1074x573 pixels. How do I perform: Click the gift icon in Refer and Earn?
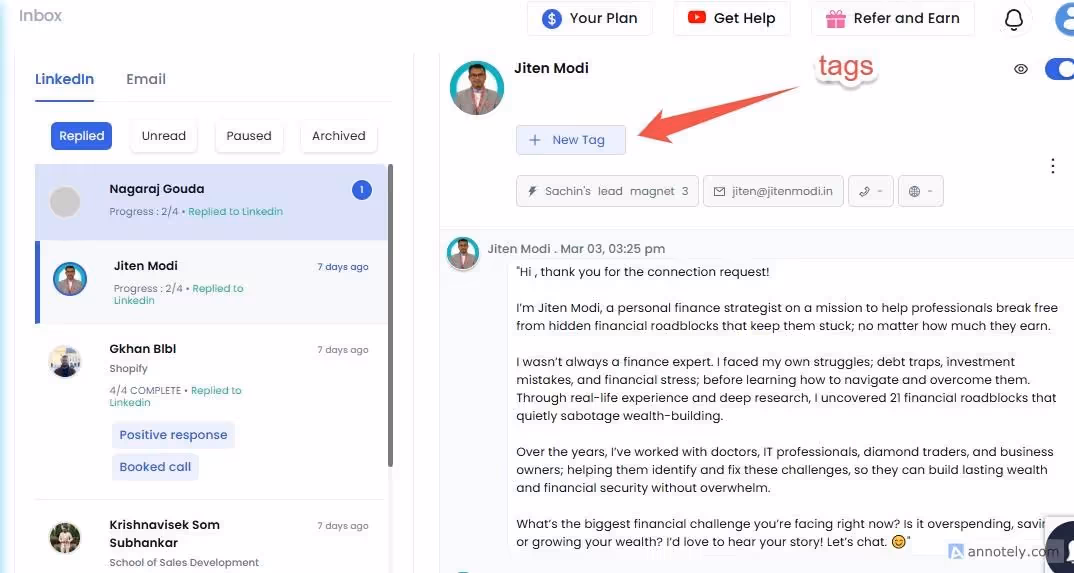[836, 19]
